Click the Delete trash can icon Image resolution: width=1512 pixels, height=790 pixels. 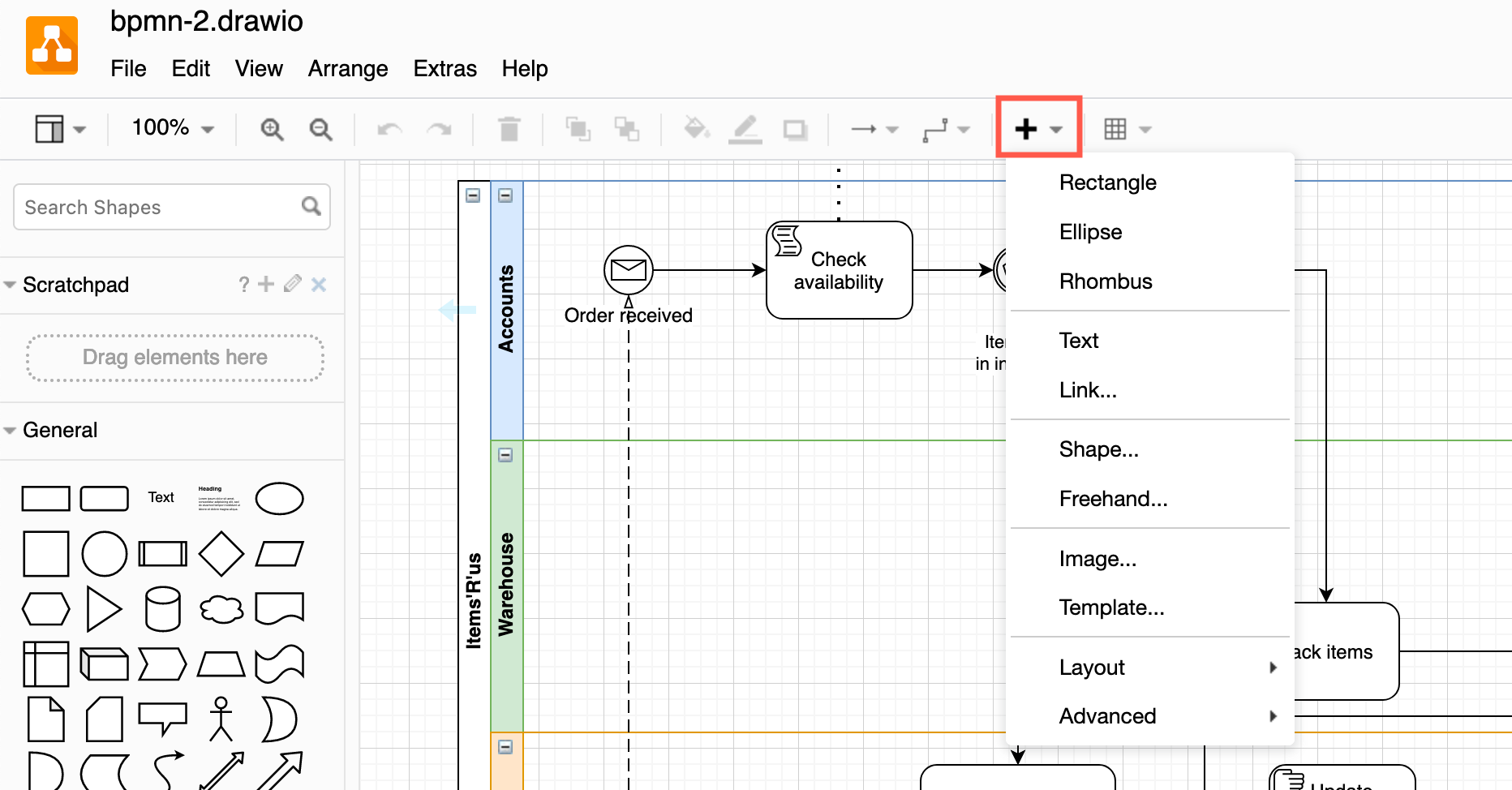(x=509, y=128)
